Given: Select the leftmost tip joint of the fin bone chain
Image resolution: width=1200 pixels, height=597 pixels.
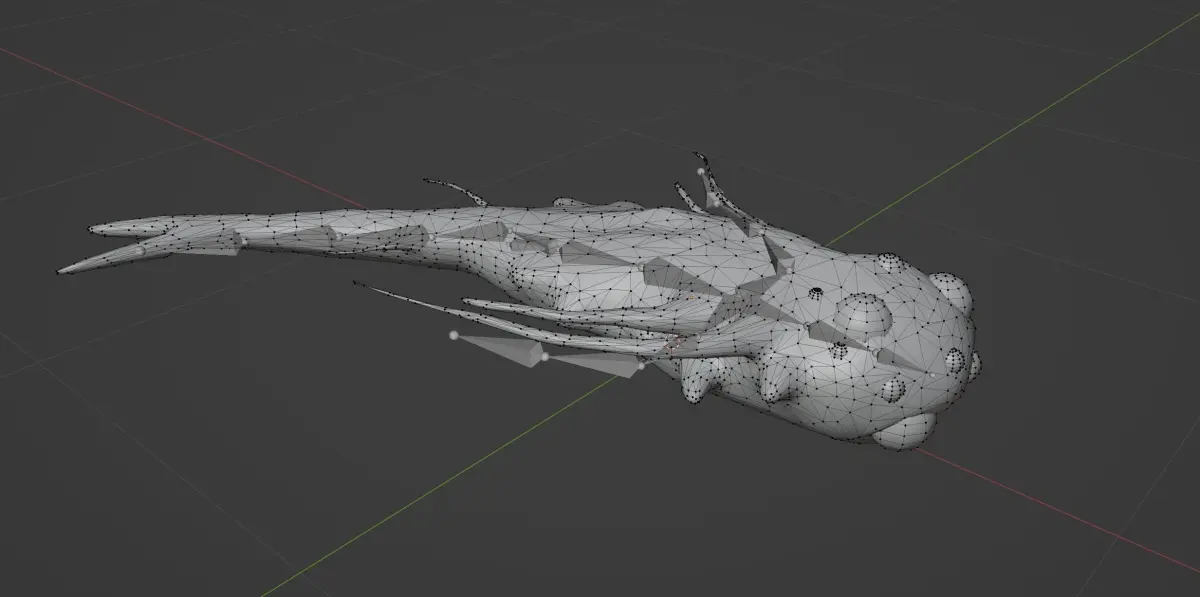Looking at the screenshot, I should point(454,335).
